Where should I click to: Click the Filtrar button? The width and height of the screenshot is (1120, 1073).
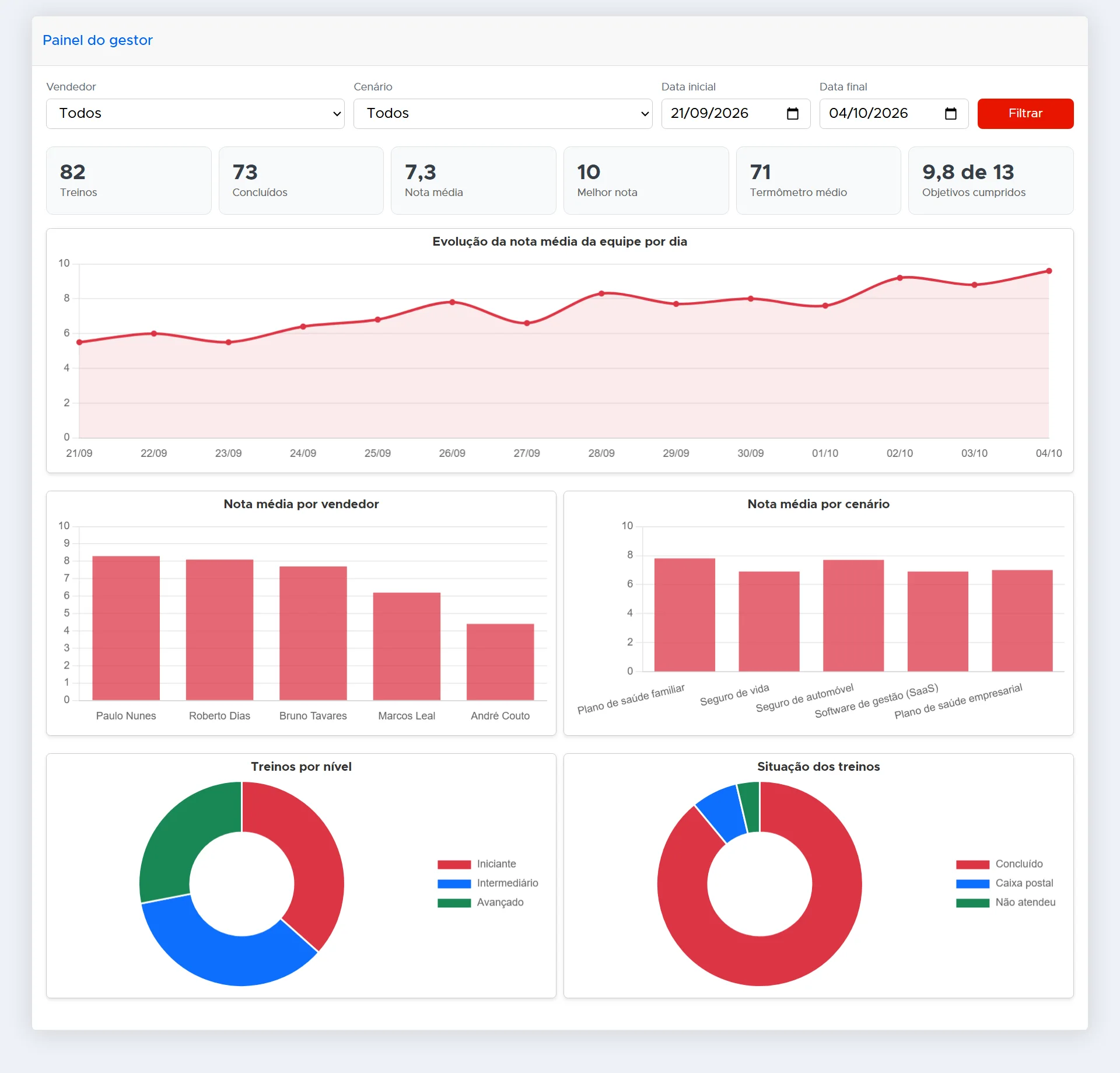point(1025,114)
